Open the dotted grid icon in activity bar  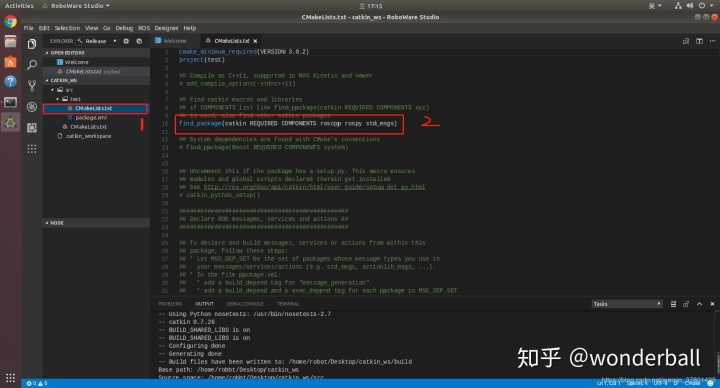pos(32,149)
